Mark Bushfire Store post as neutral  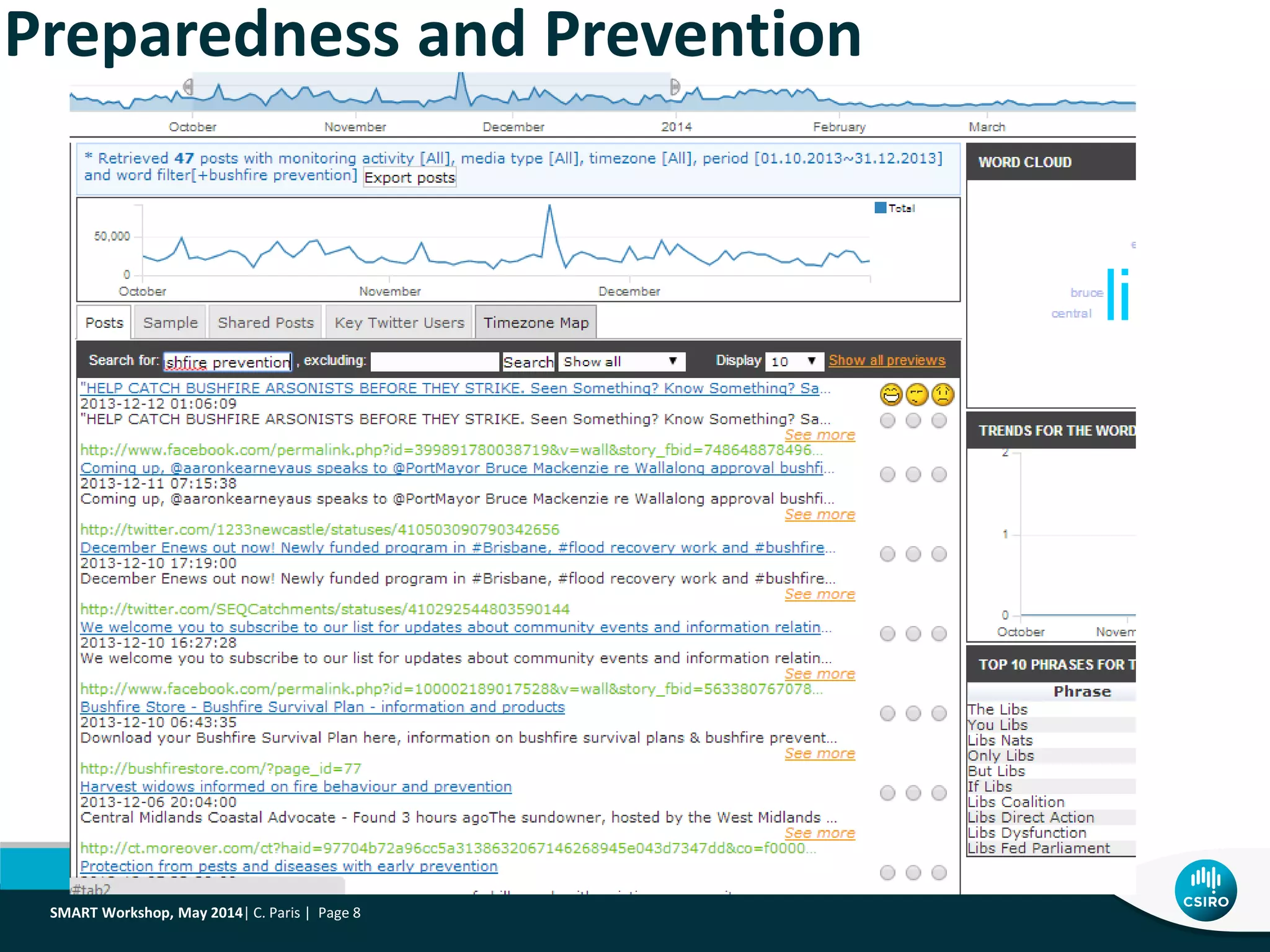pyautogui.click(x=913, y=713)
